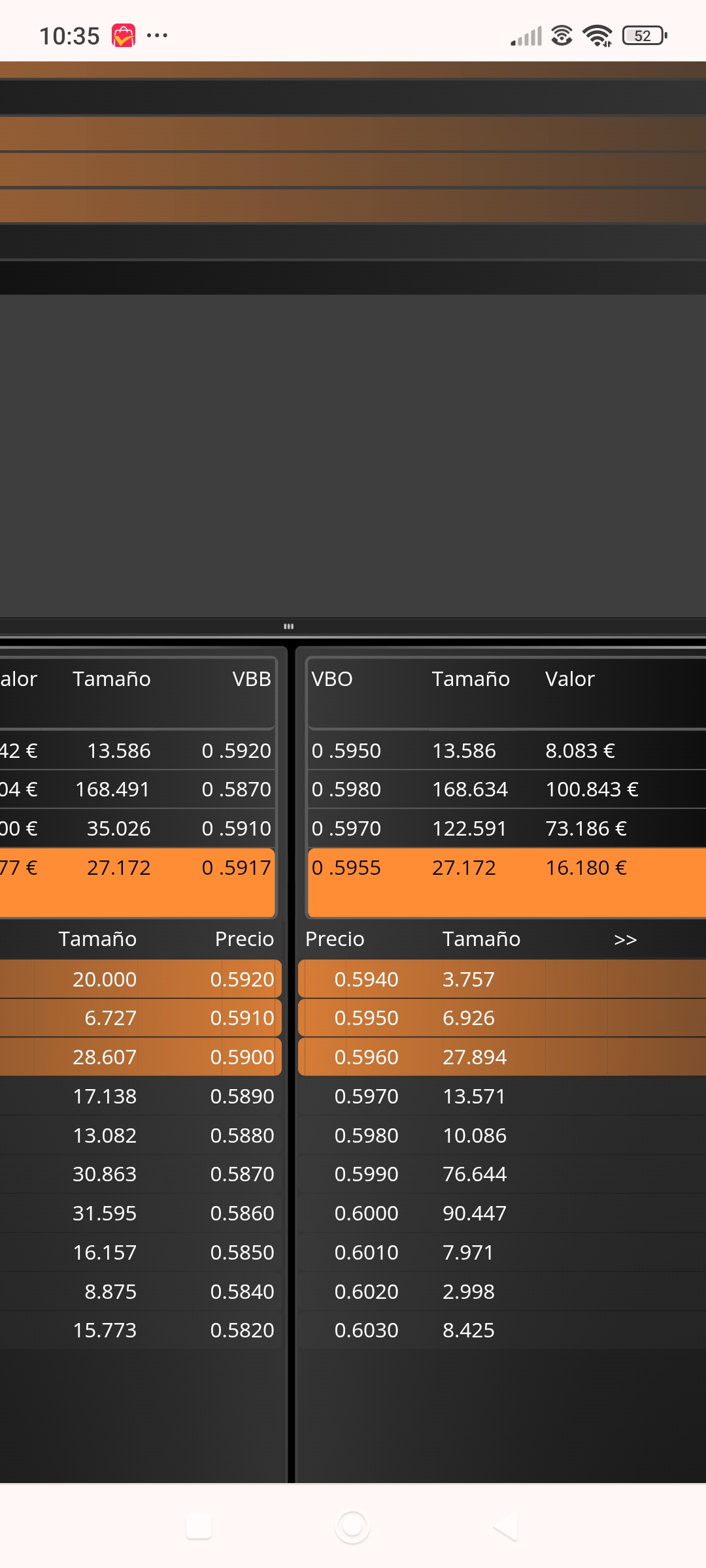Select bid size 20.000
Viewport: 706px width, 1568px height.
point(105,979)
